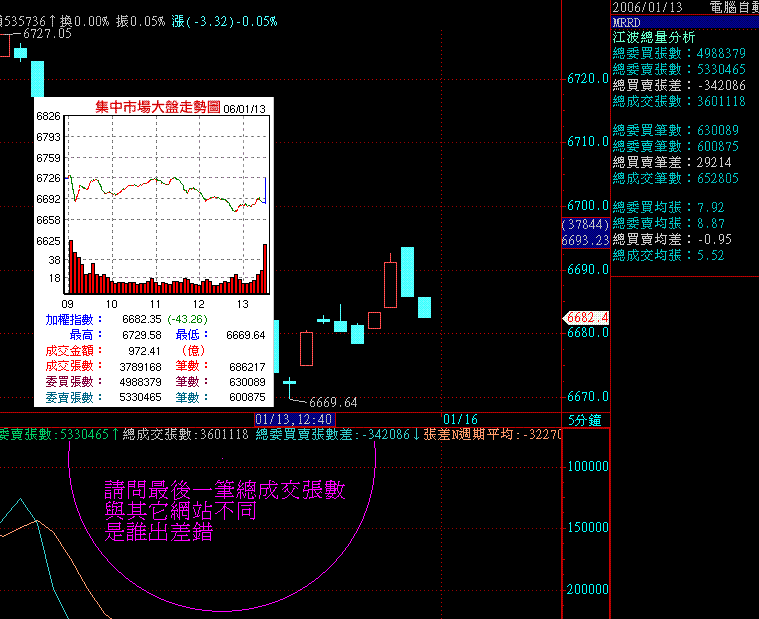Click 總買賣筆差 value 29214

click(714, 162)
